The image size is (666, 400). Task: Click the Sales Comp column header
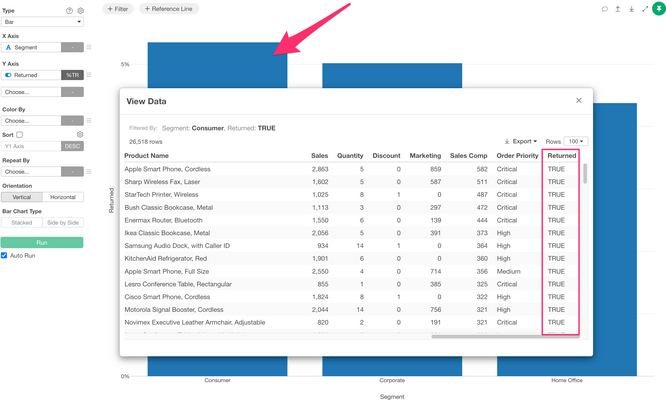[x=468, y=156]
